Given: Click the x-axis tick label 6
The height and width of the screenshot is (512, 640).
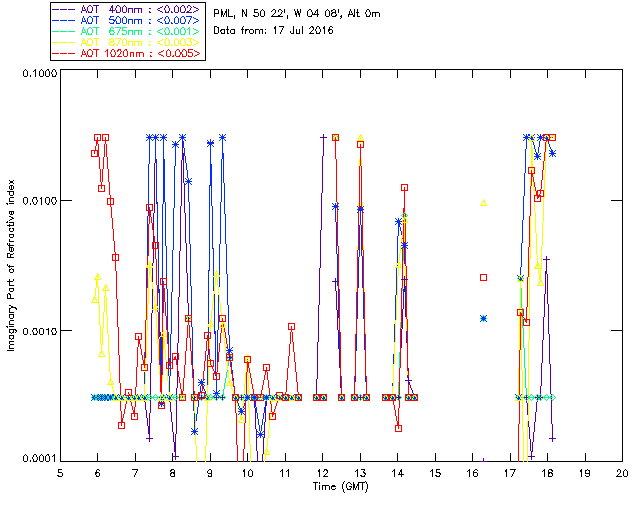Looking at the screenshot, I should (98, 473).
